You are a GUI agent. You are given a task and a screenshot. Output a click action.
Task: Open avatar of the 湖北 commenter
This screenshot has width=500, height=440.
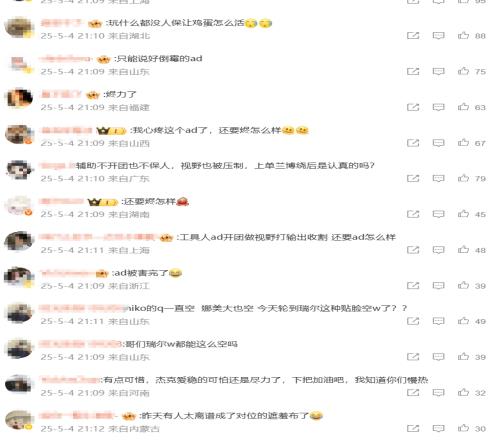point(19,27)
